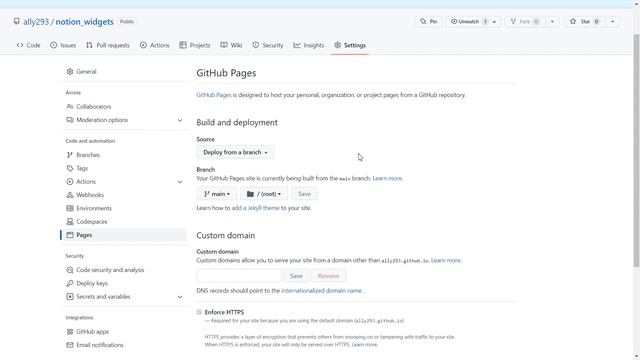Open the internationalized domain name link

coord(322,291)
